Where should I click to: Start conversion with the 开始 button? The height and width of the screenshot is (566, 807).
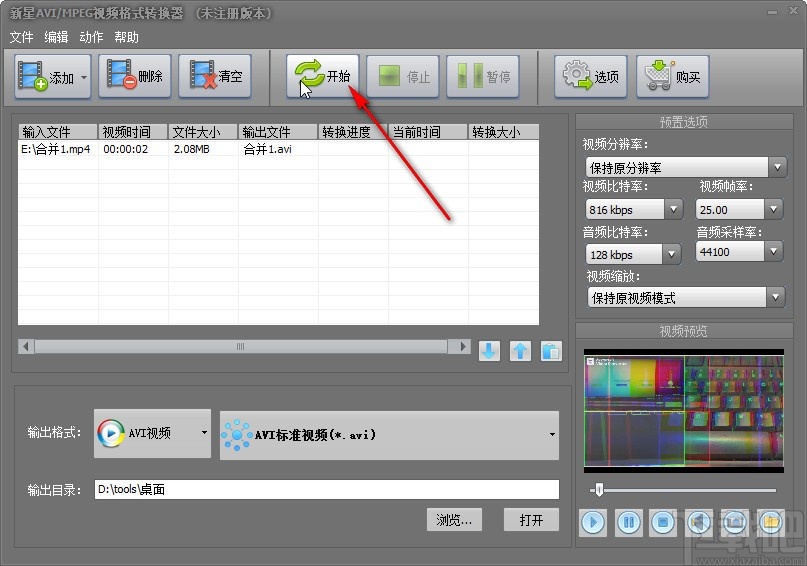[x=323, y=76]
